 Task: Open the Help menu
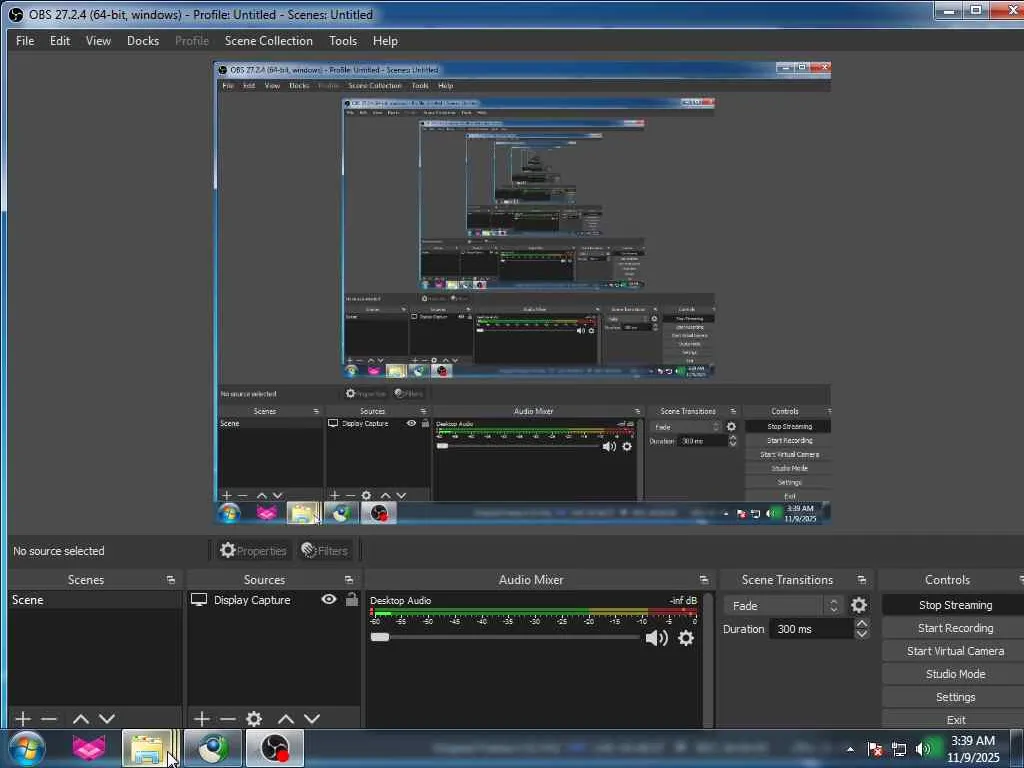(385, 40)
